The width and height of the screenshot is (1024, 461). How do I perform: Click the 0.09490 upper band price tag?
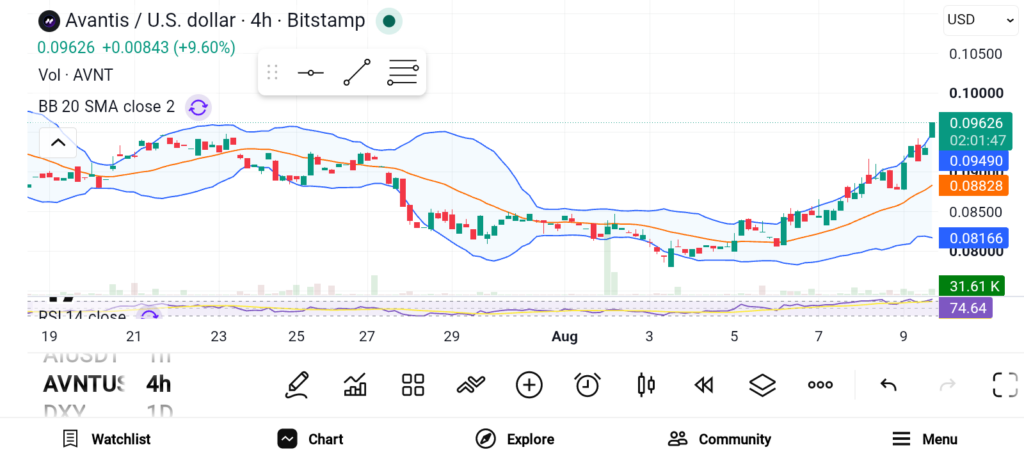[973, 161]
